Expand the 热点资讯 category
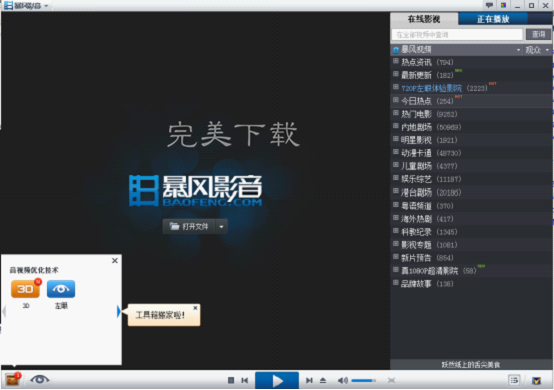The width and height of the screenshot is (554, 390). tap(396, 61)
